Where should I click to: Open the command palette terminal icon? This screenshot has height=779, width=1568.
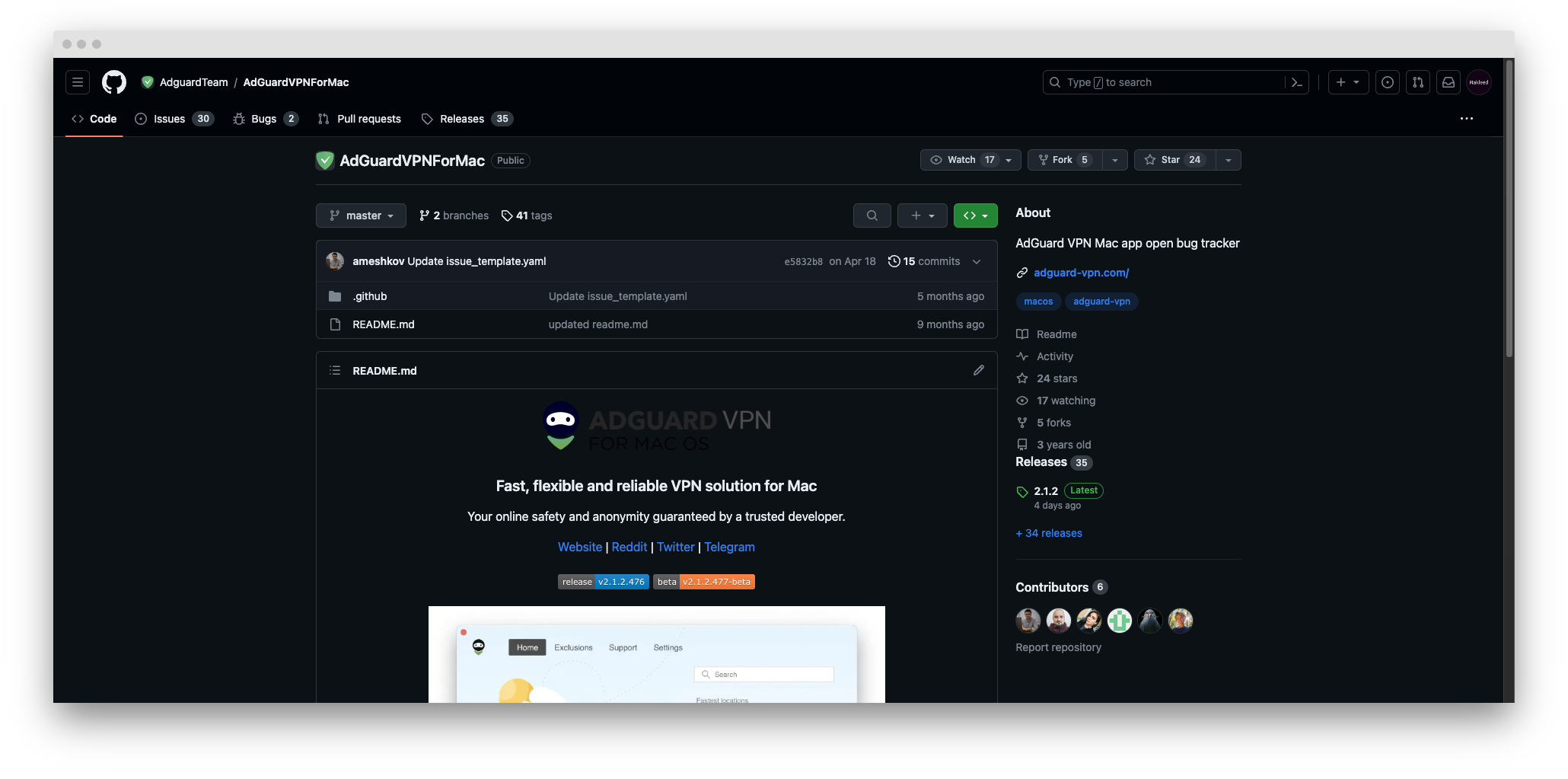tap(1297, 82)
